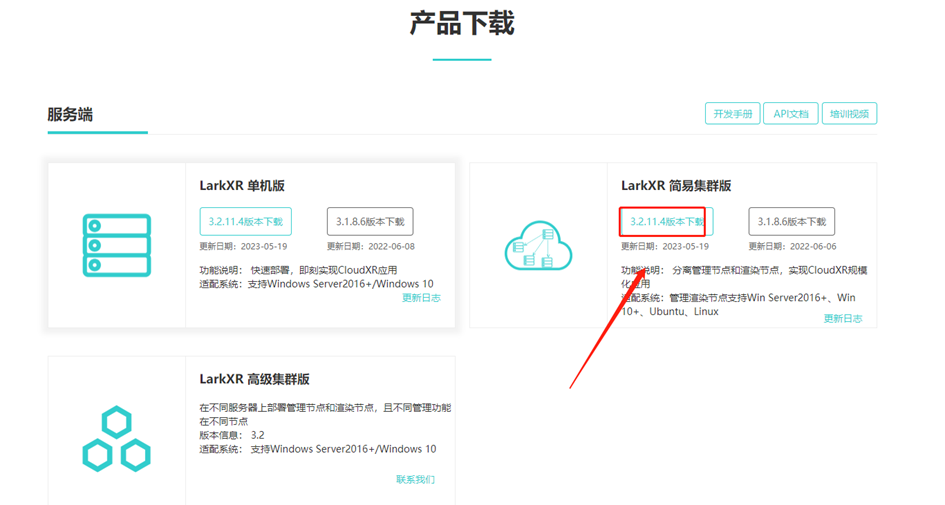945x505 pixels.
Task: Click 更新日期 2023-05-19 under 单机版
Action: pos(243,246)
